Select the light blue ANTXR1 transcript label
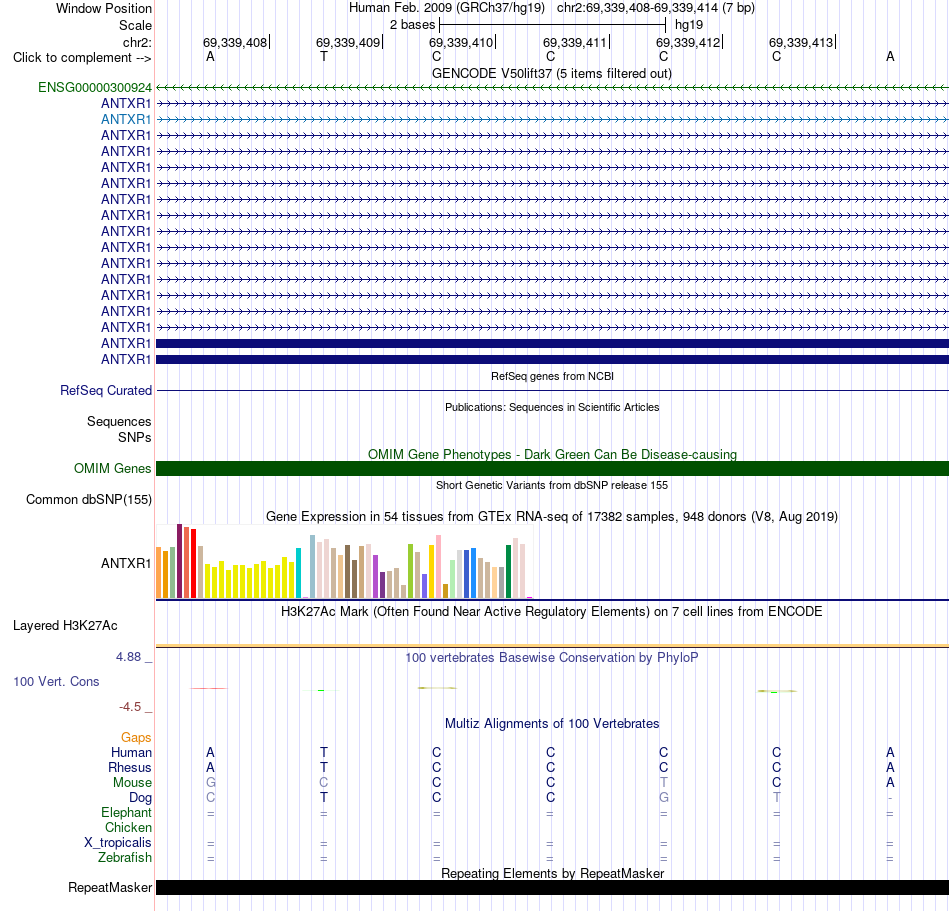Screen dimensions: 950x911 click(x=126, y=119)
